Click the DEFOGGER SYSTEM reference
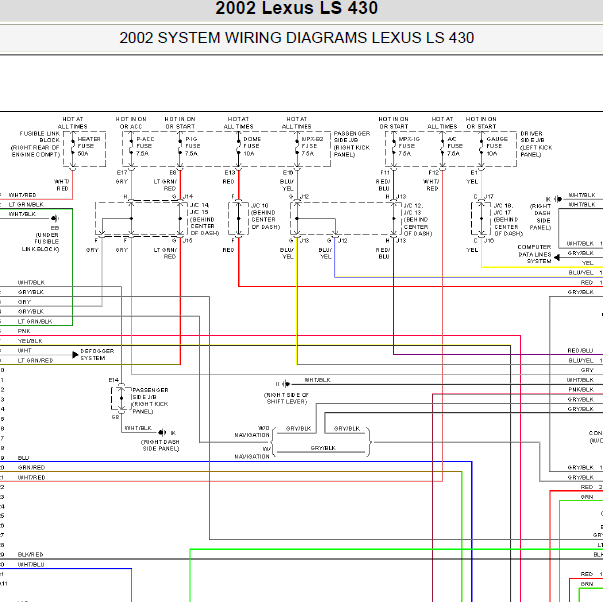Viewport: 603px width, 602px height. tap(97, 354)
